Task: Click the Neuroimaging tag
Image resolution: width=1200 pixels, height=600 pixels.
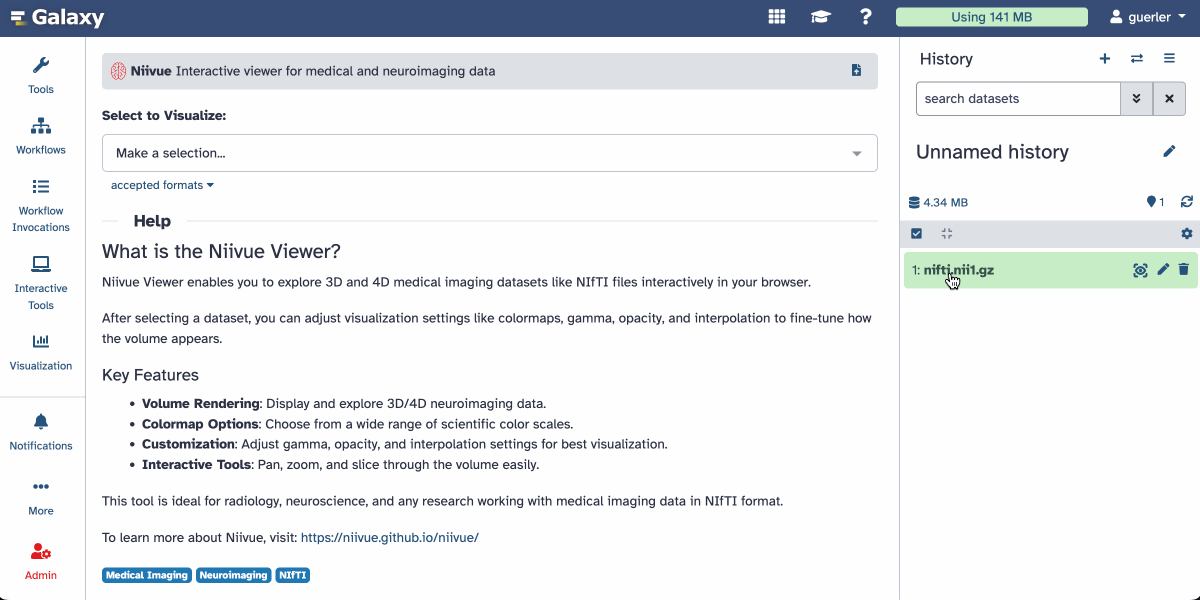Action: click(233, 575)
